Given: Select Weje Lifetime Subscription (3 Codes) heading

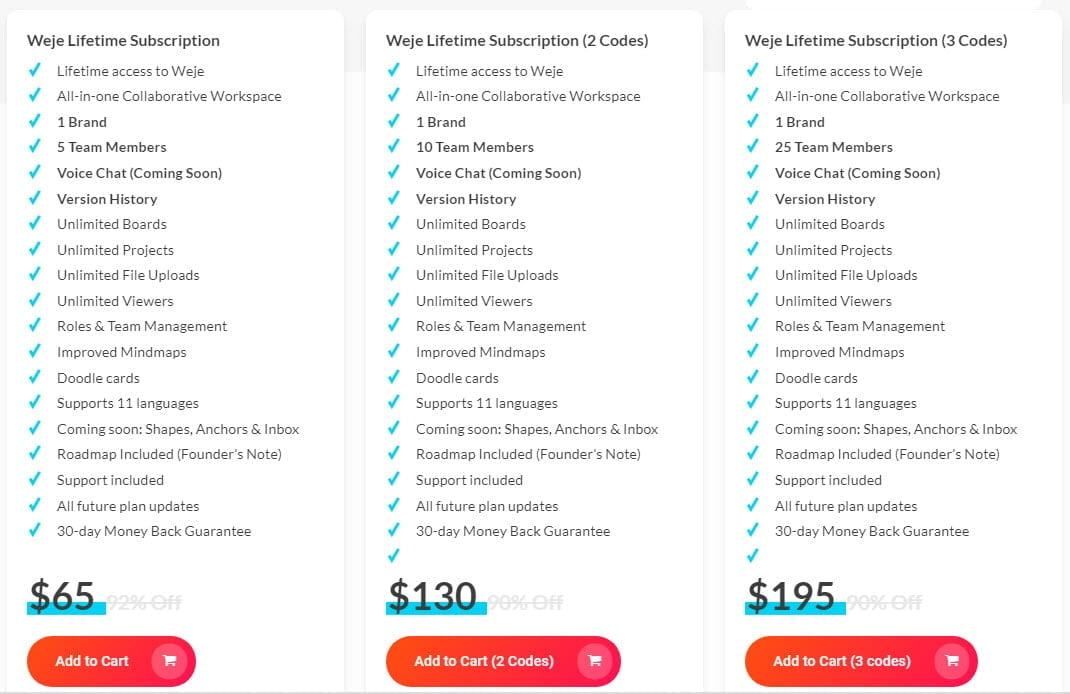Looking at the screenshot, I should 876,41.
